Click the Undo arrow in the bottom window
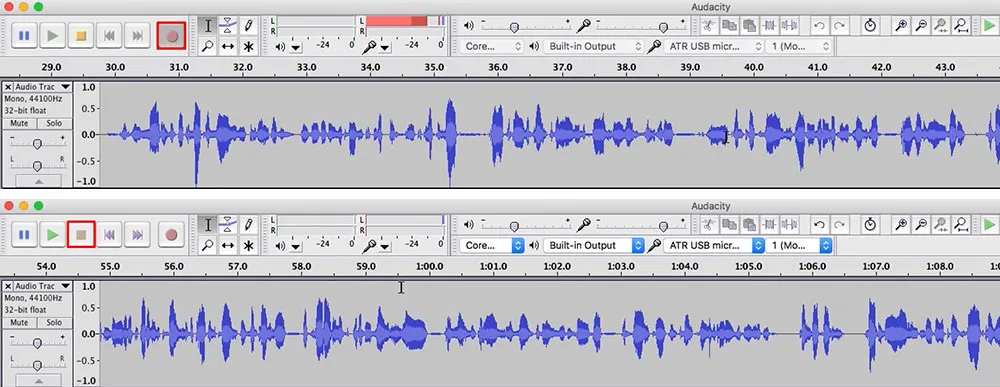1000x387 pixels. (x=820, y=225)
